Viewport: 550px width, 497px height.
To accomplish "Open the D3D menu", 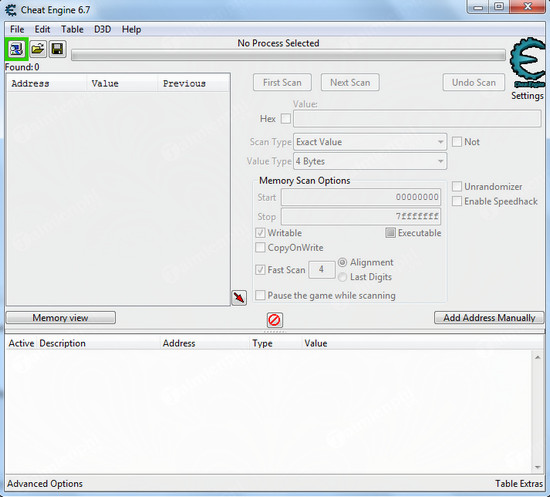I will 102,29.
